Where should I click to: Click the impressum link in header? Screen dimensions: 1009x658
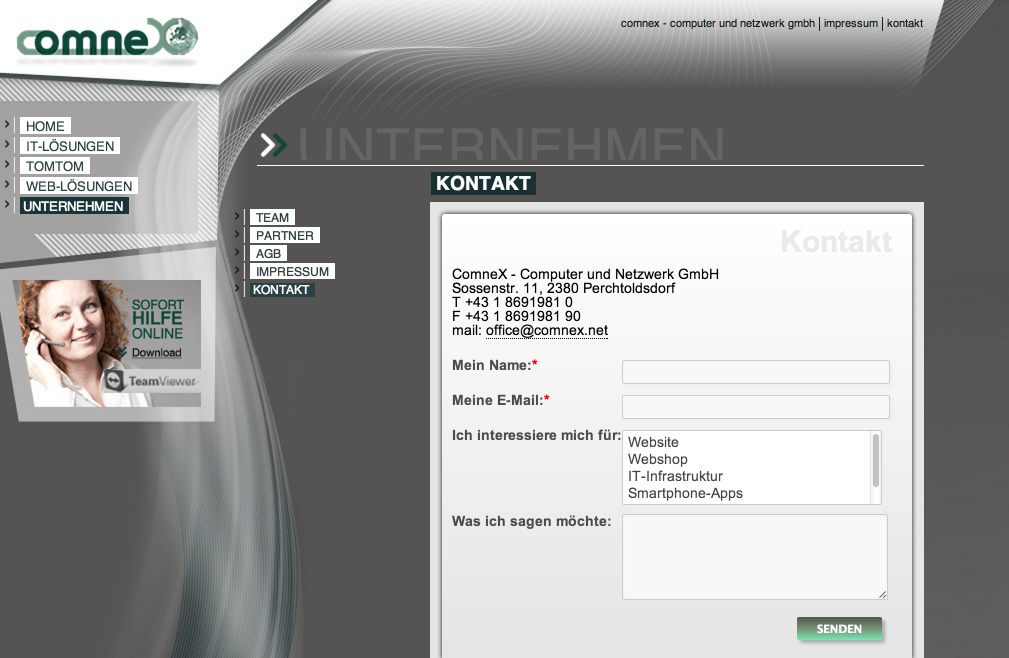(850, 23)
